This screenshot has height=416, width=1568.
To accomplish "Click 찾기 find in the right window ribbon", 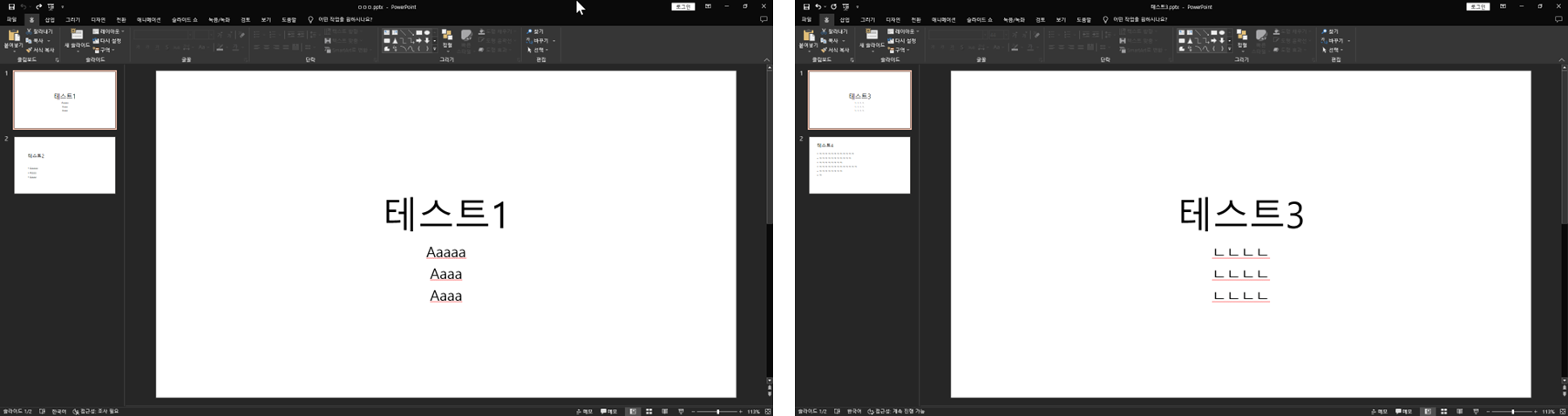I will 1330,31.
